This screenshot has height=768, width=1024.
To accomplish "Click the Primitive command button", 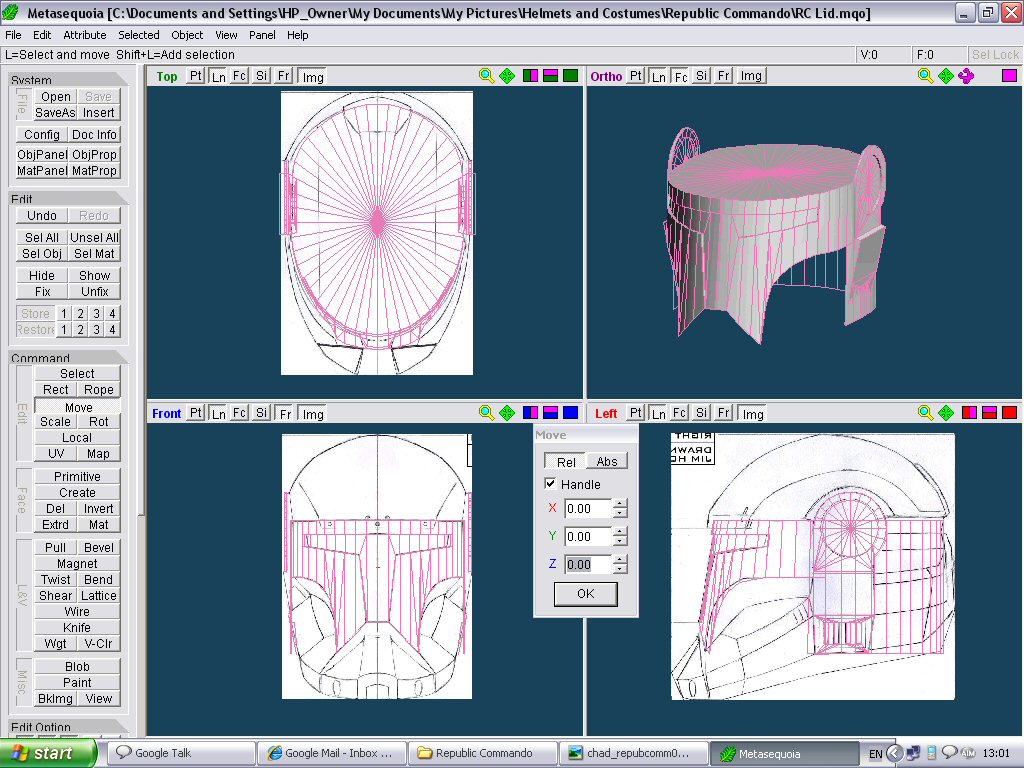I will coord(77,477).
